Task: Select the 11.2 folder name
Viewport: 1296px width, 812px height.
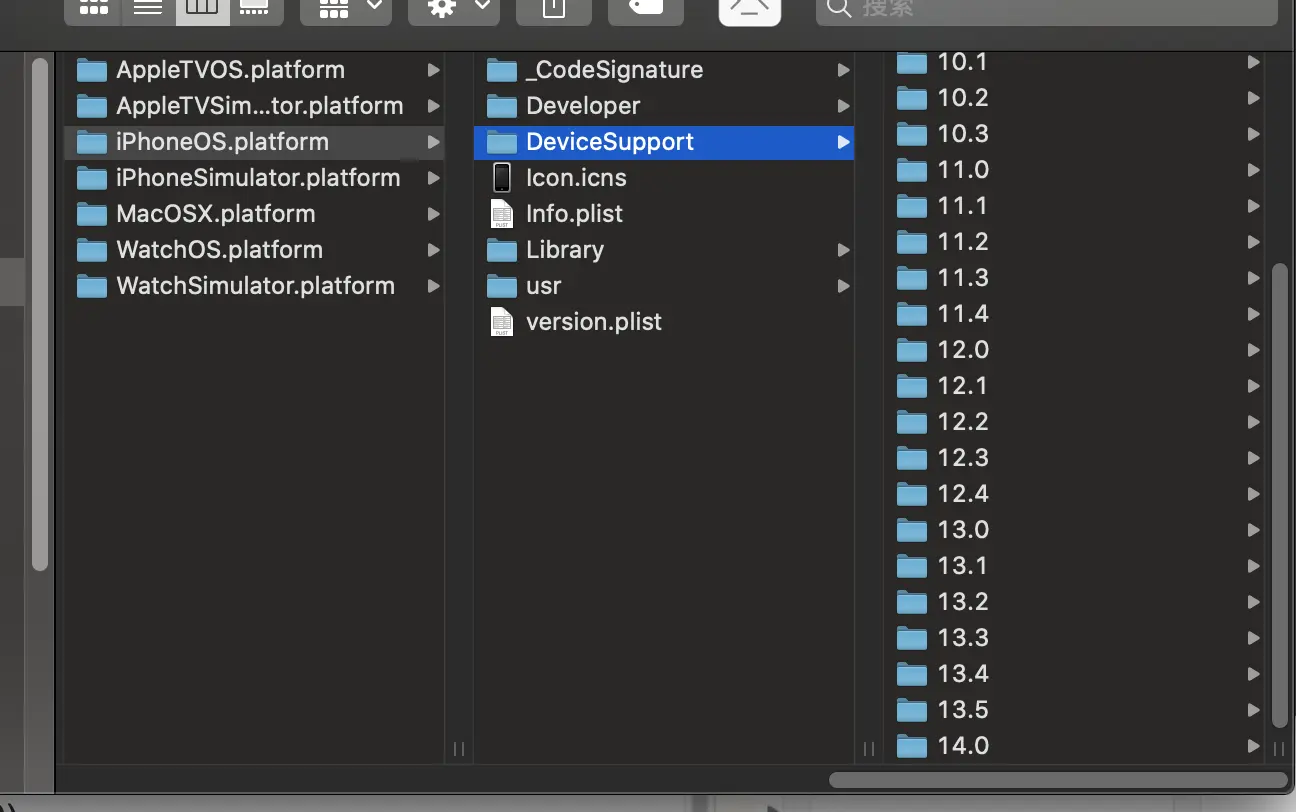Action: (x=963, y=242)
